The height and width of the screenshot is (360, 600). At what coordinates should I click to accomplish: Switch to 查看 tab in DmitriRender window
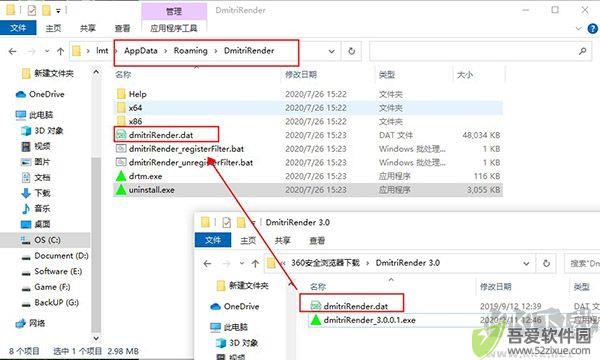pos(122,28)
